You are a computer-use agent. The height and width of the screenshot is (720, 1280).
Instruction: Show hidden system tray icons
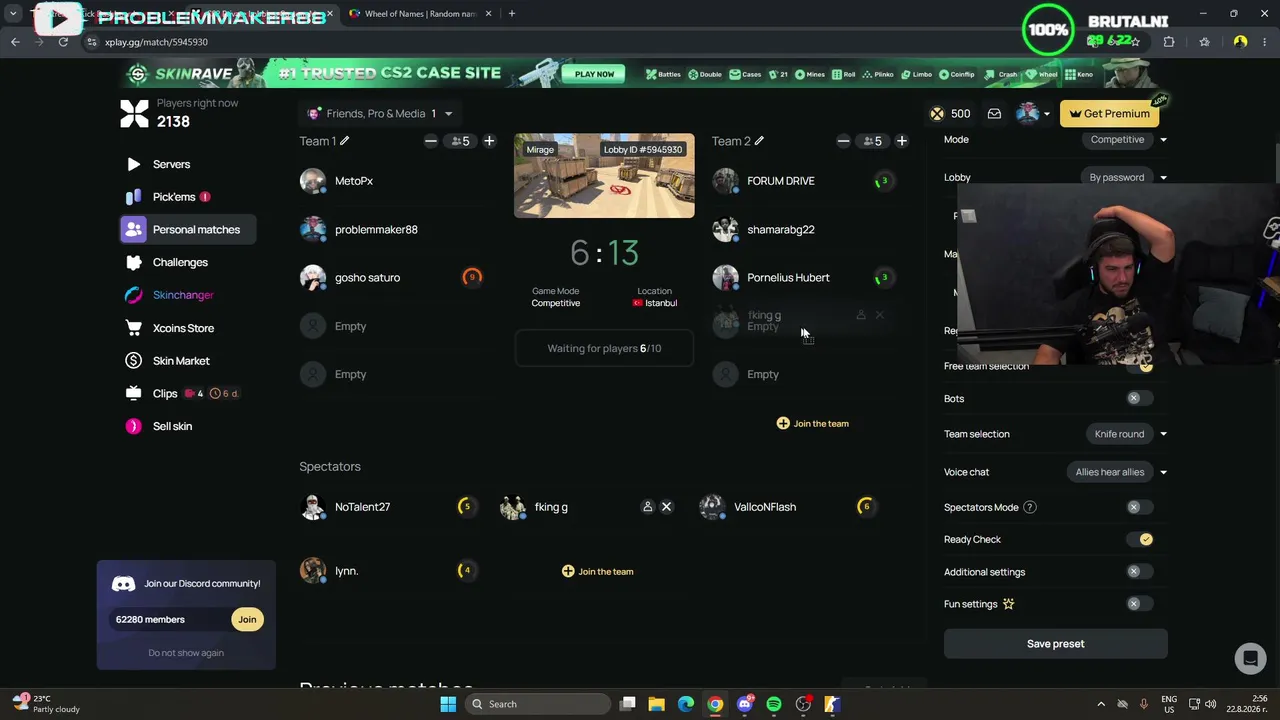tap(1101, 704)
